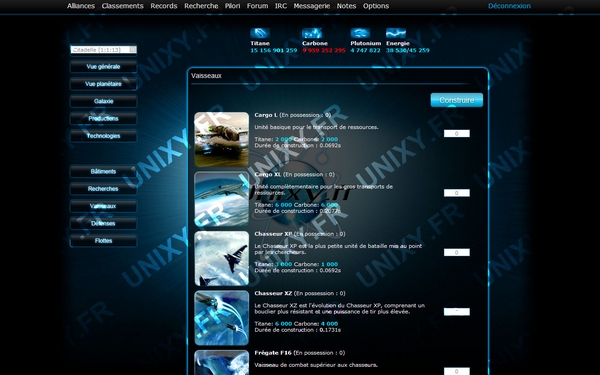Go to Messagerie in top menu
The width and height of the screenshot is (600, 375).
coord(311,6)
